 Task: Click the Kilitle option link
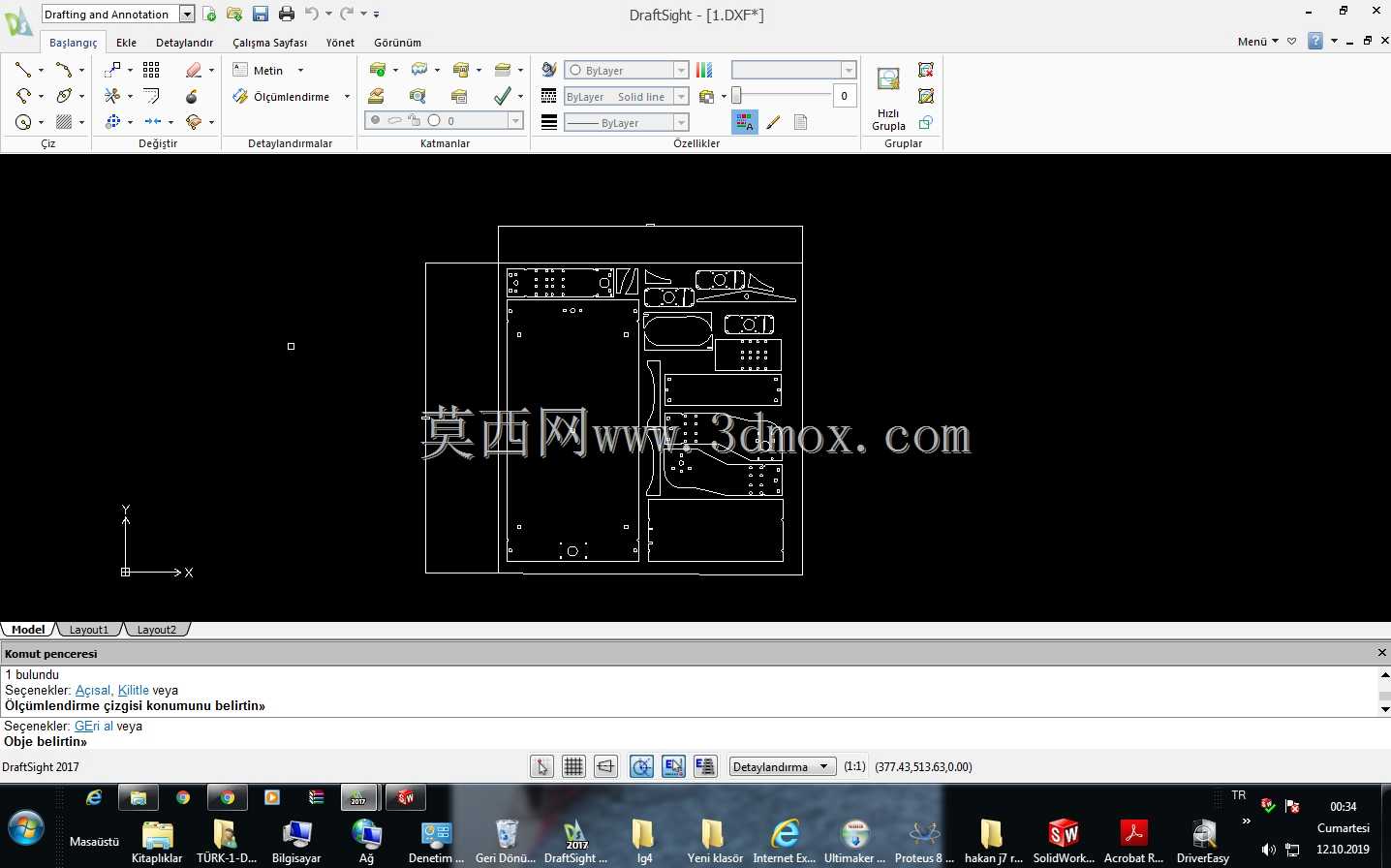(134, 690)
